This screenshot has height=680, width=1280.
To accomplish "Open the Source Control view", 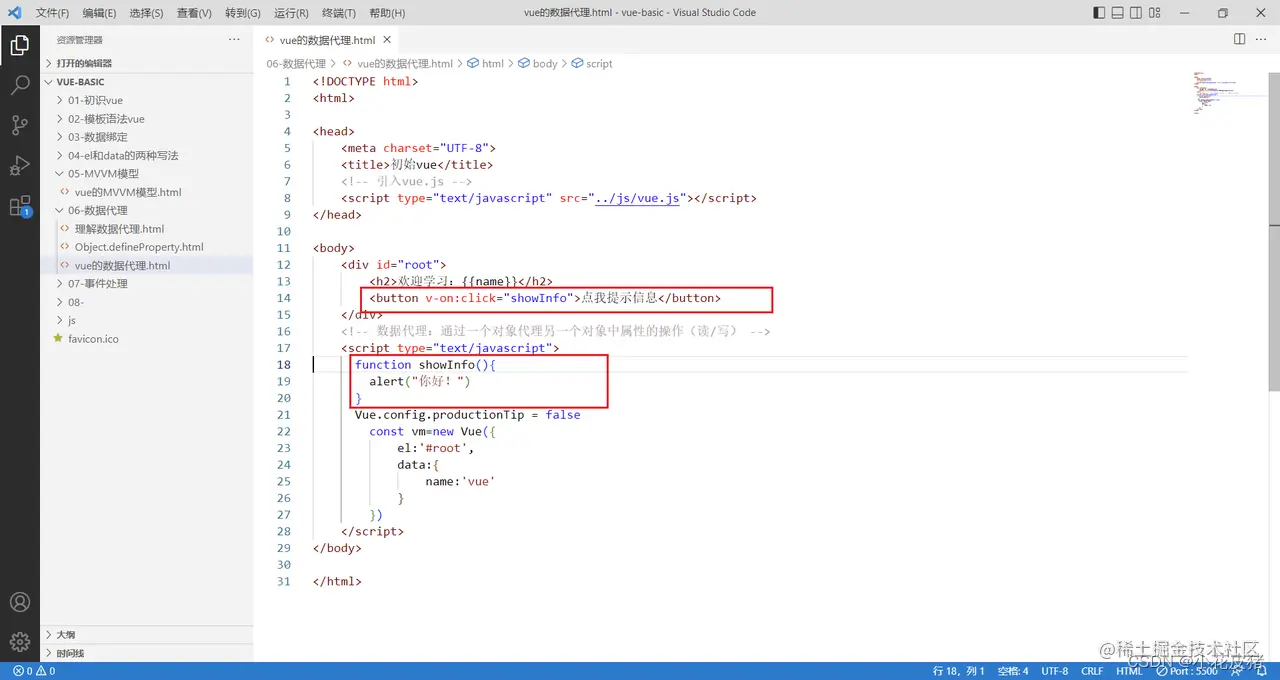I will coord(19,125).
